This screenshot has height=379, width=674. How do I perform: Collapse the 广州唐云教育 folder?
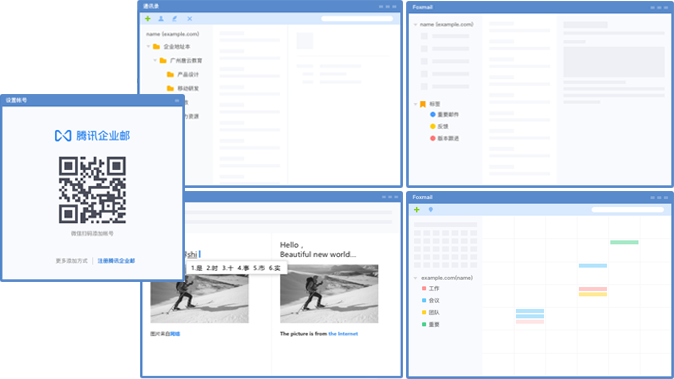point(155,61)
